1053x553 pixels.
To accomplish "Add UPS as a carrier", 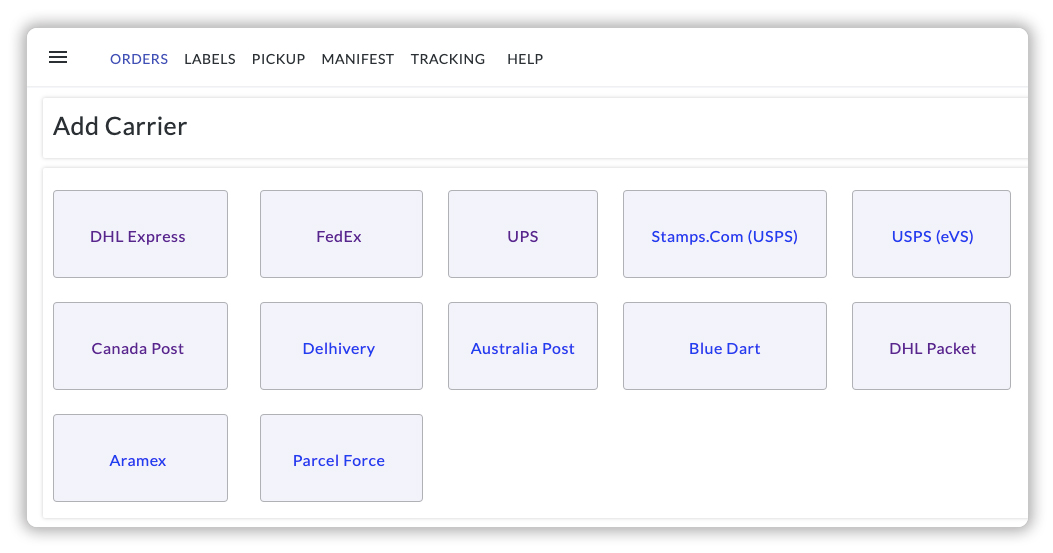I will 522,234.
